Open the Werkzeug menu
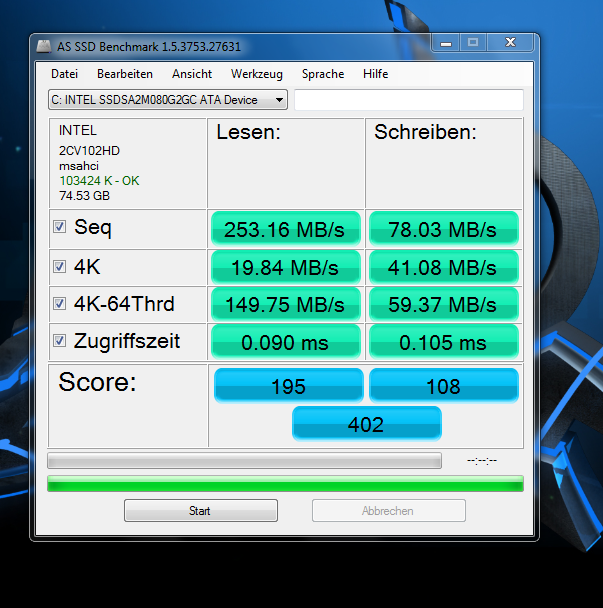 [257, 74]
